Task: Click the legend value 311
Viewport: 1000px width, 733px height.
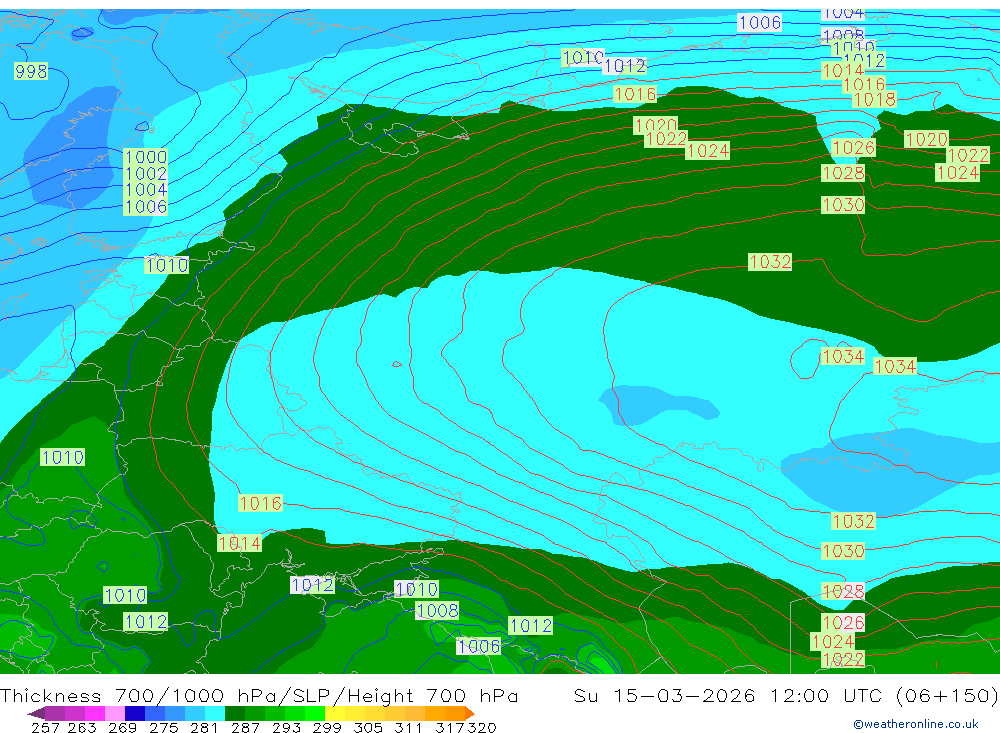Action: (x=408, y=727)
